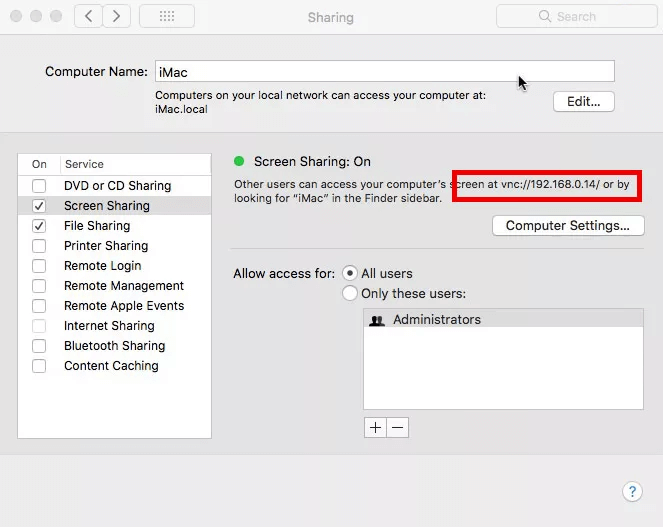Select the Administrators group icon
The height and width of the screenshot is (527, 663).
coord(377,320)
